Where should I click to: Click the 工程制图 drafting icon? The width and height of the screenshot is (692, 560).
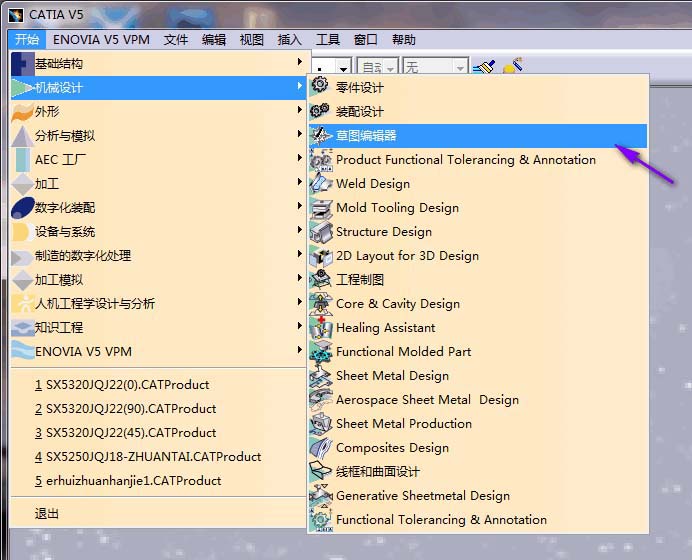click(x=321, y=279)
